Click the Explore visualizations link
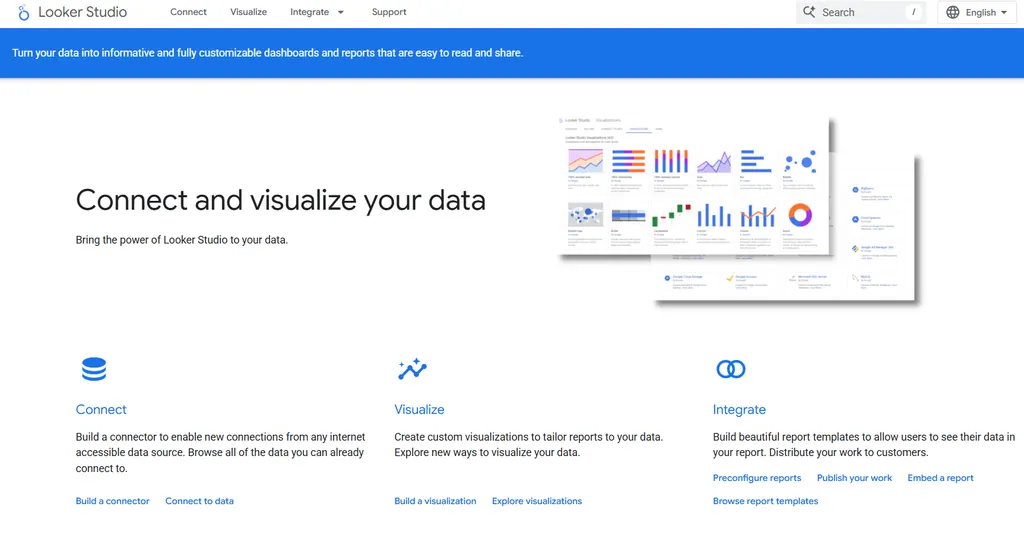1024x534 pixels. [x=537, y=501]
